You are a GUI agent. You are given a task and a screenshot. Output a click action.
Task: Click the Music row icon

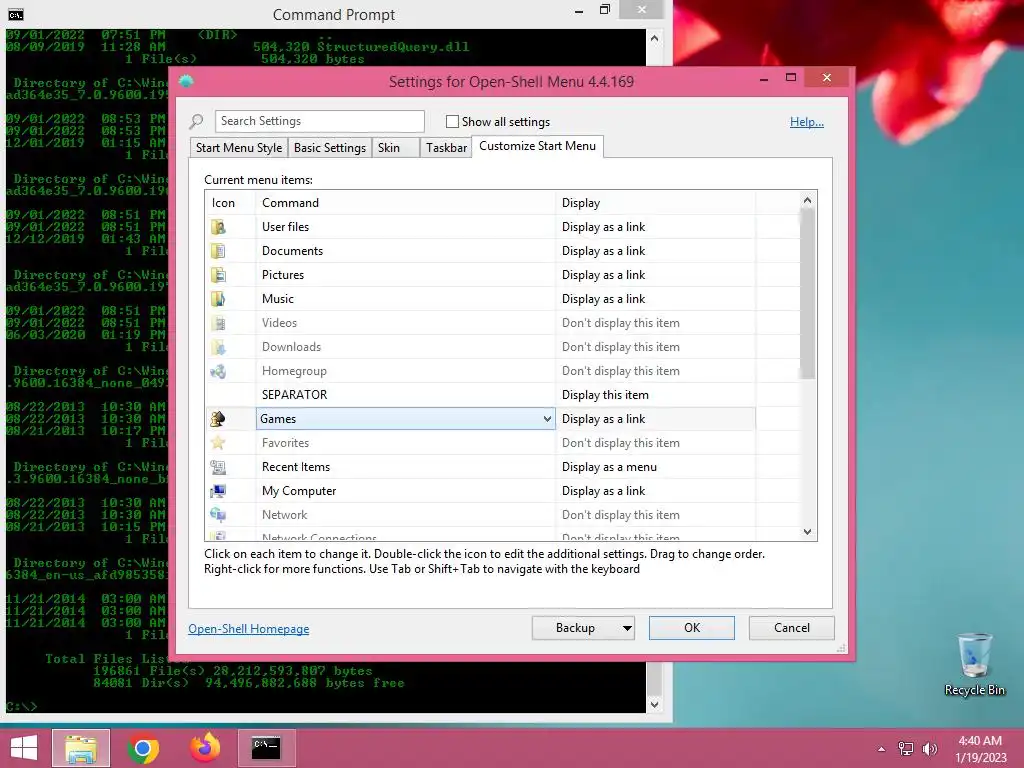coord(218,299)
